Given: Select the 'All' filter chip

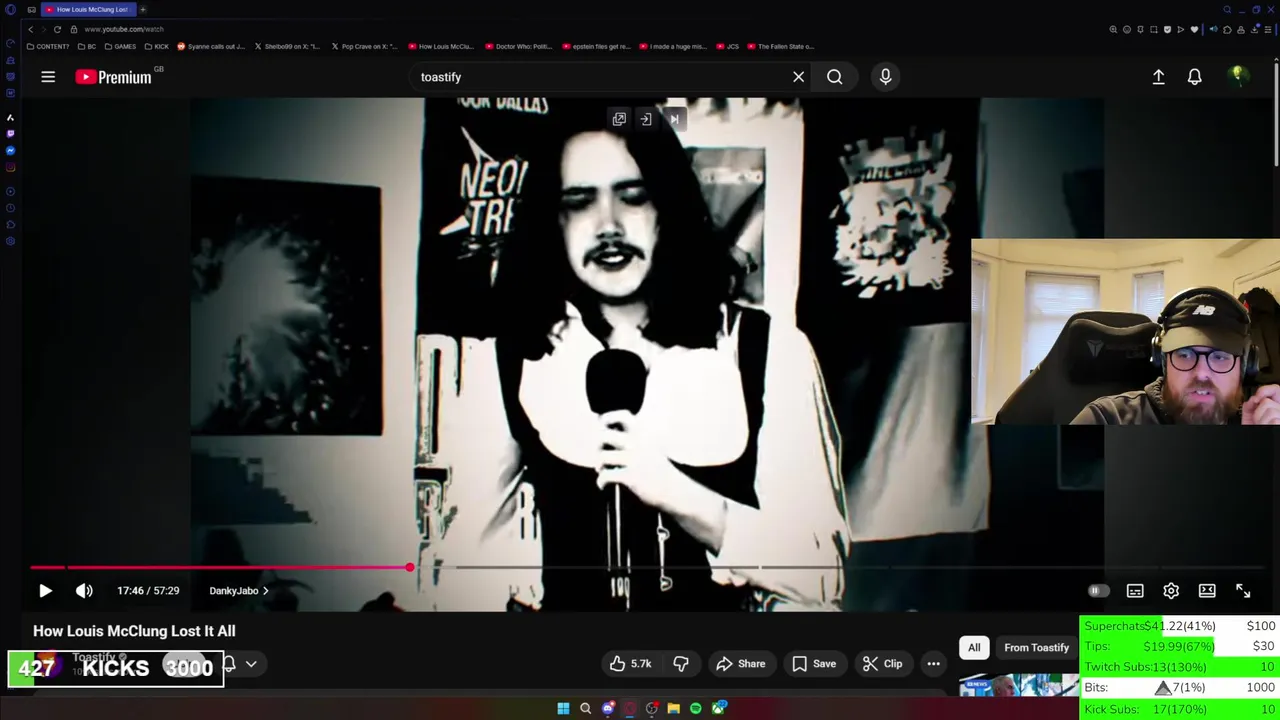Looking at the screenshot, I should coord(974,648).
